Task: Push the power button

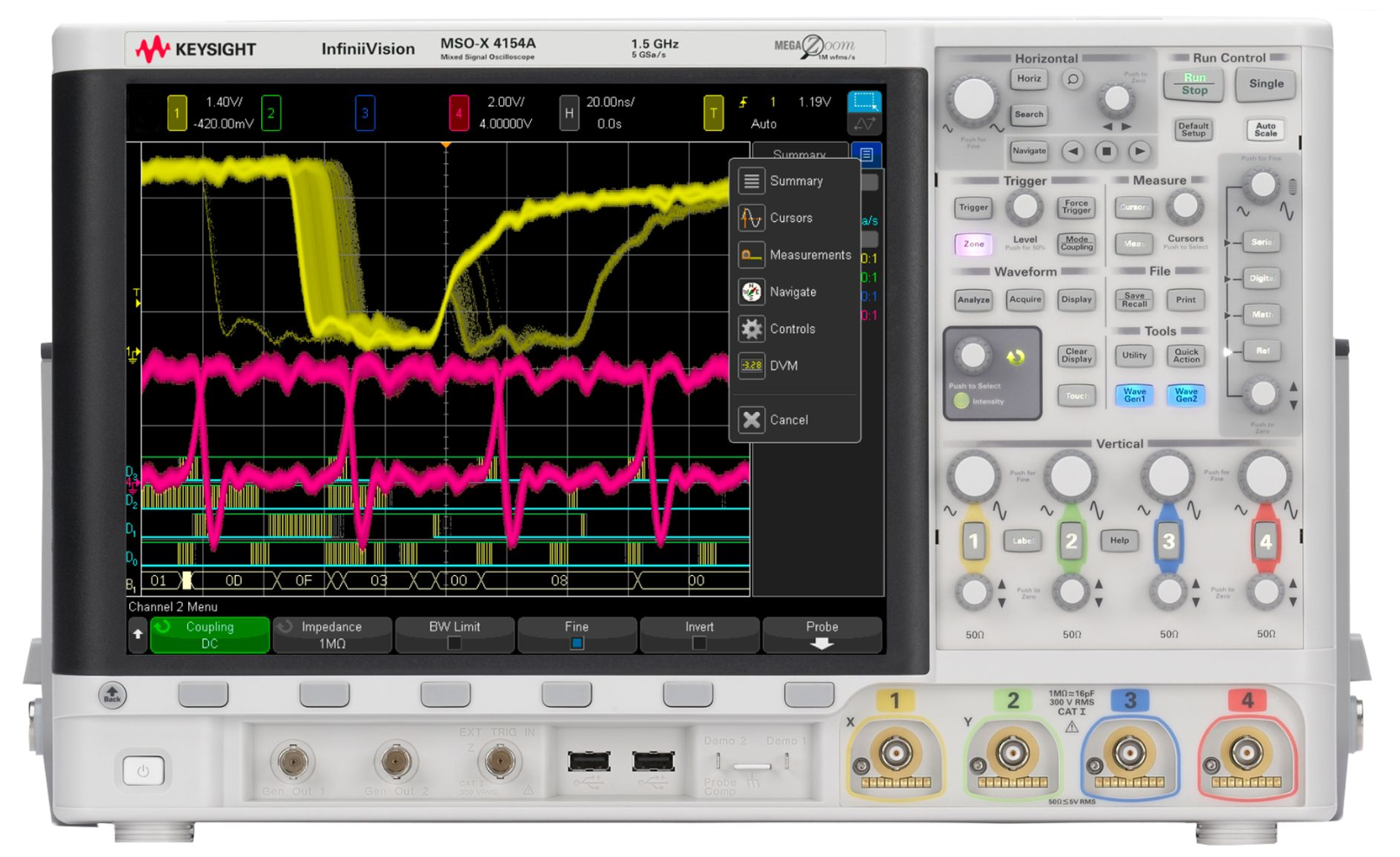Action: point(143,770)
